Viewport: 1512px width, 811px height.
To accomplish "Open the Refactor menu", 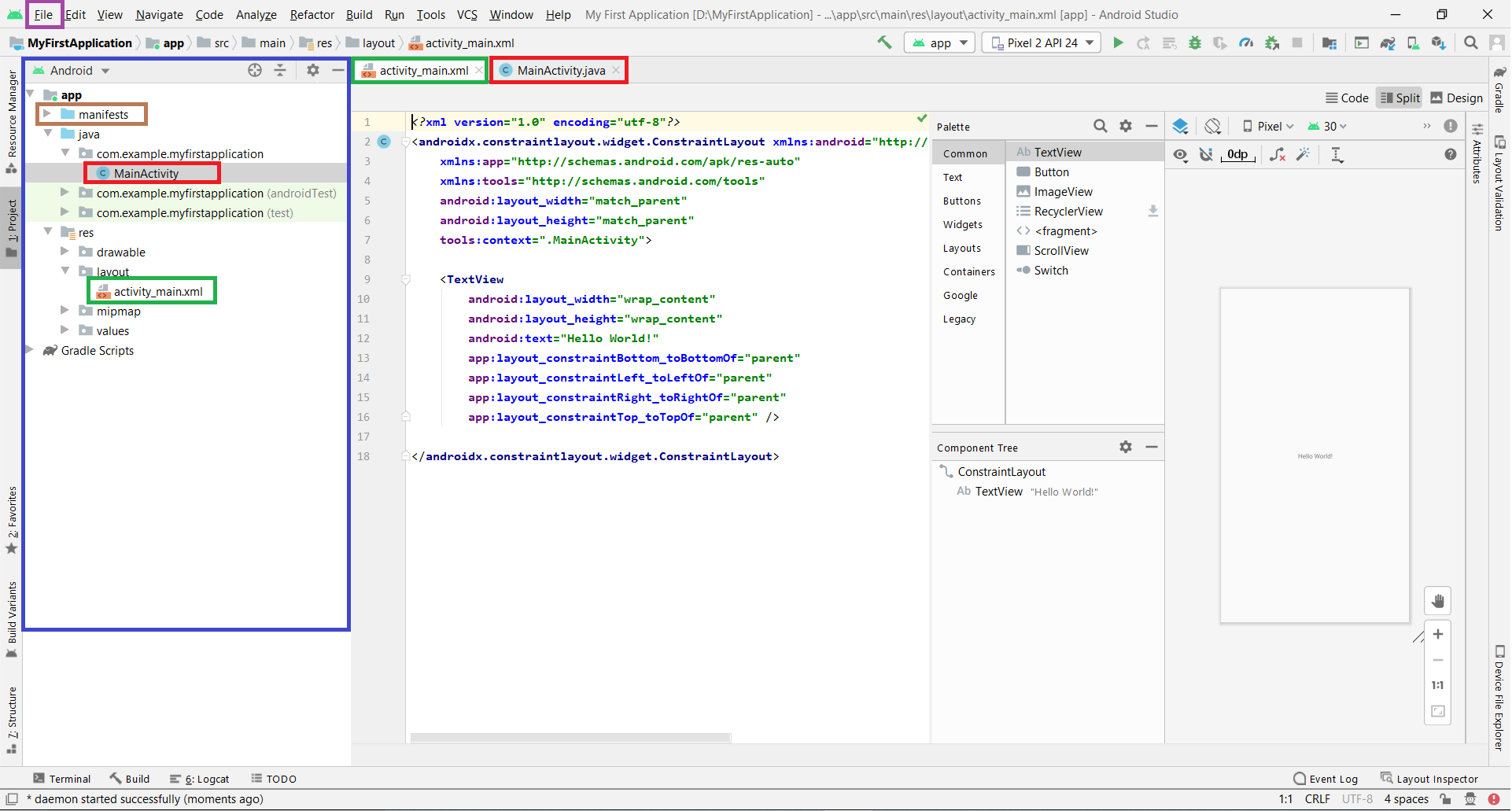I will pos(312,14).
